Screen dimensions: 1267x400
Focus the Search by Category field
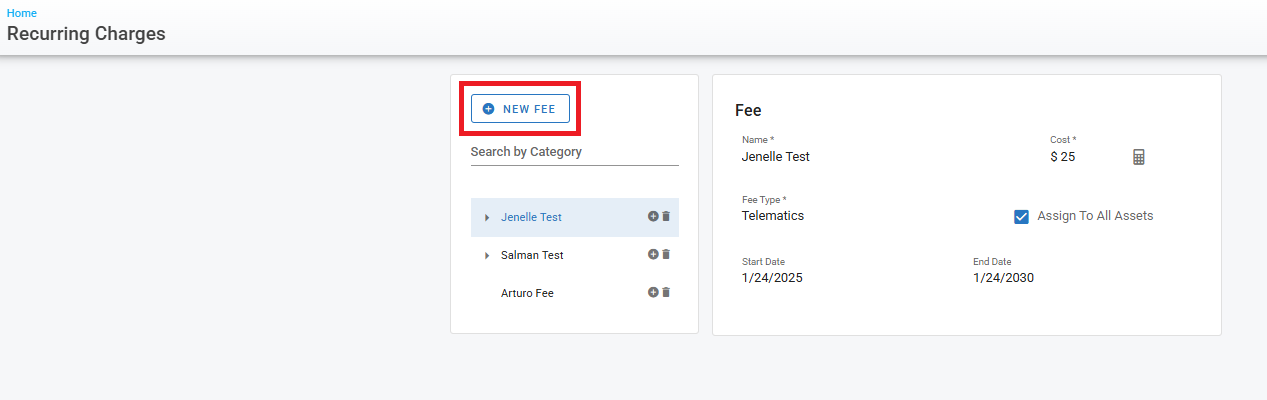(574, 152)
